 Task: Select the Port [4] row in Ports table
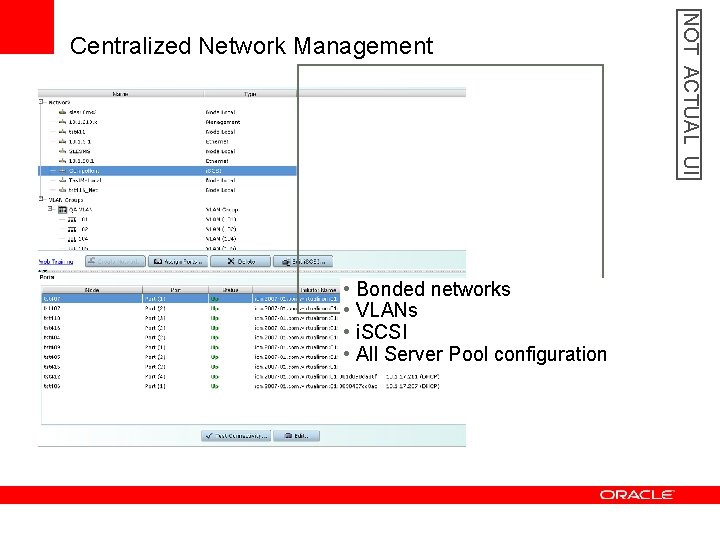pyautogui.click(x=241, y=377)
